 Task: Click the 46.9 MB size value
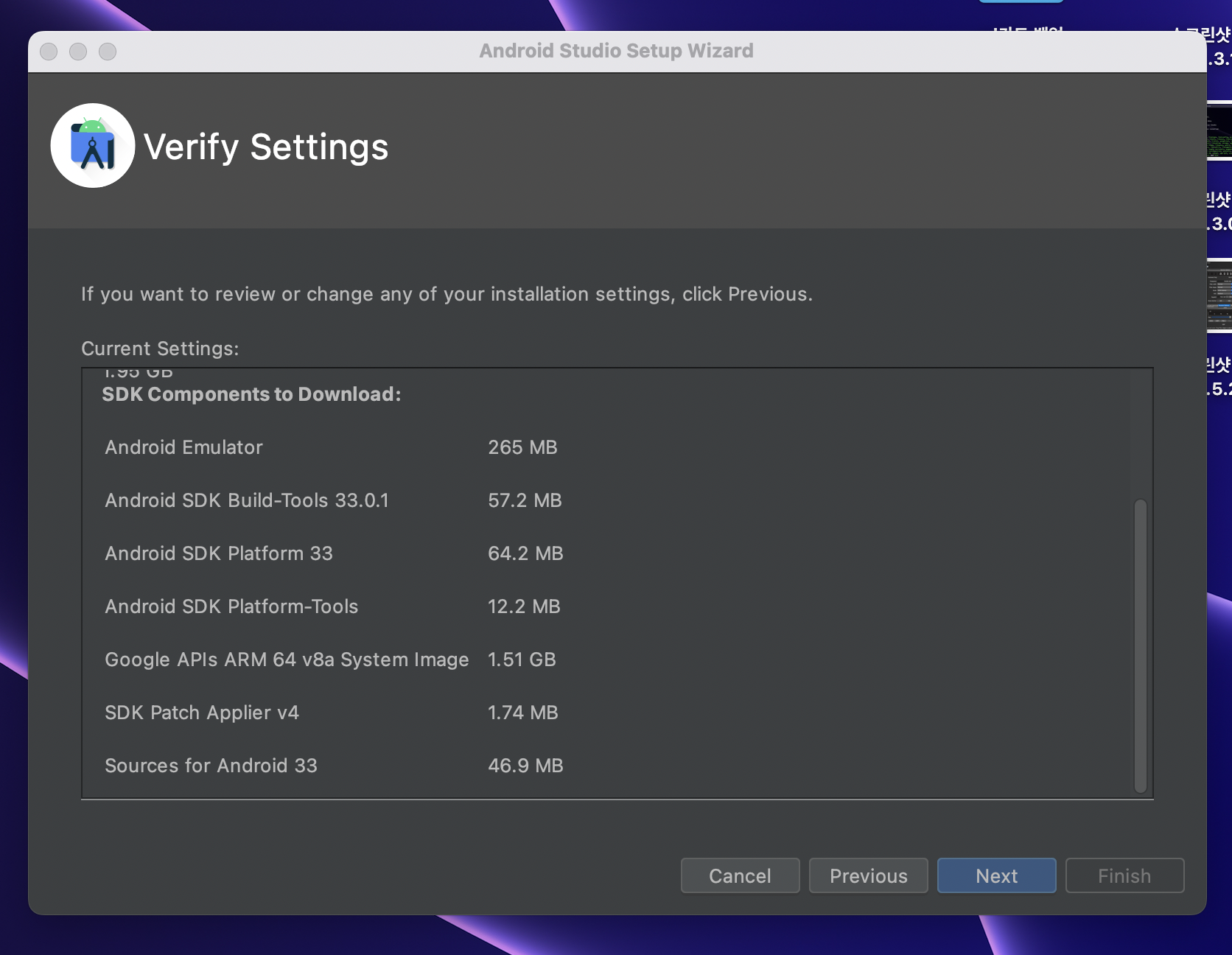525,766
